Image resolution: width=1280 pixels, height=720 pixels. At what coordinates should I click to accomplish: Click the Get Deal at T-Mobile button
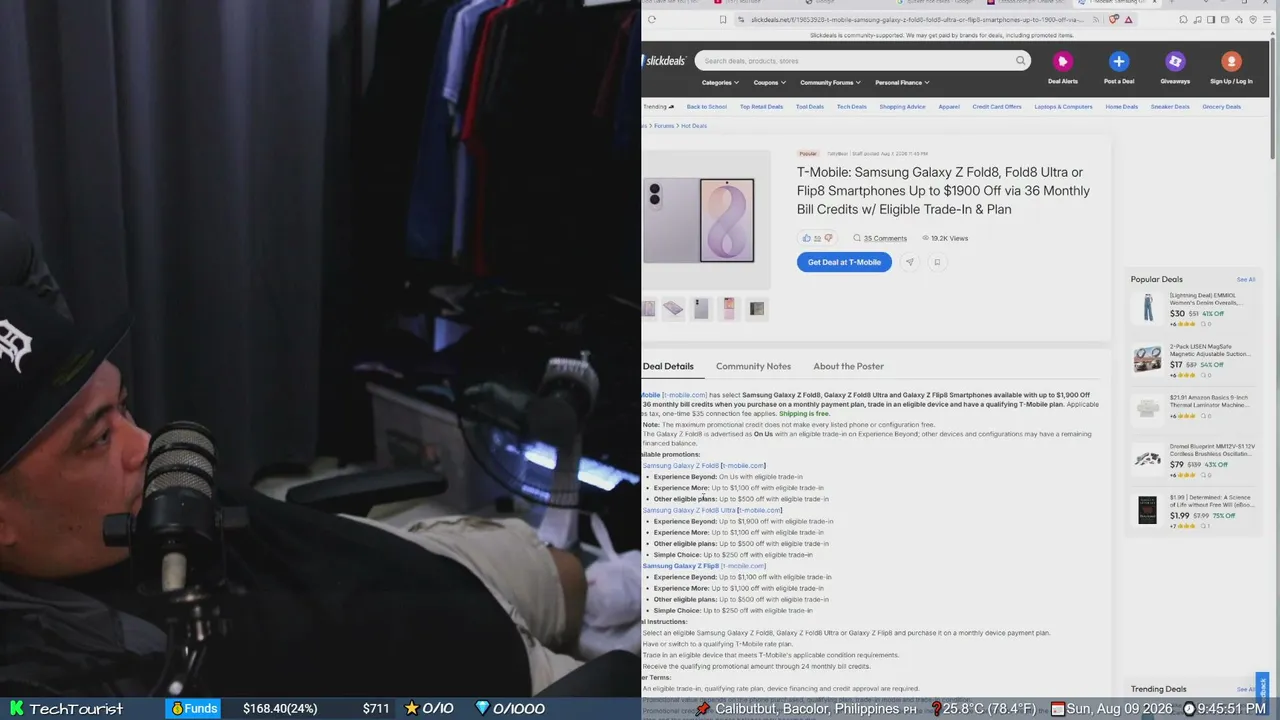point(844,262)
